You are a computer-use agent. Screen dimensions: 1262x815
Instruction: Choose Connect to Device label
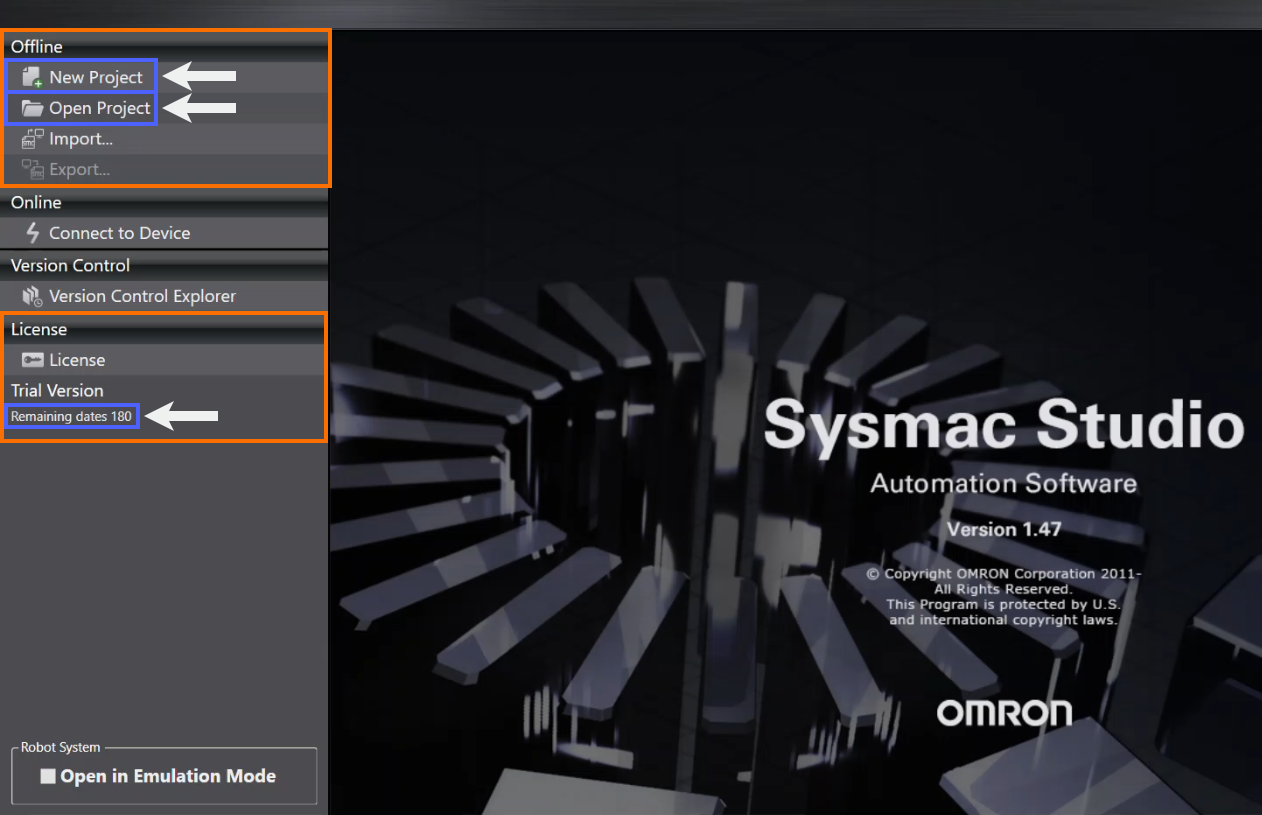(120, 233)
